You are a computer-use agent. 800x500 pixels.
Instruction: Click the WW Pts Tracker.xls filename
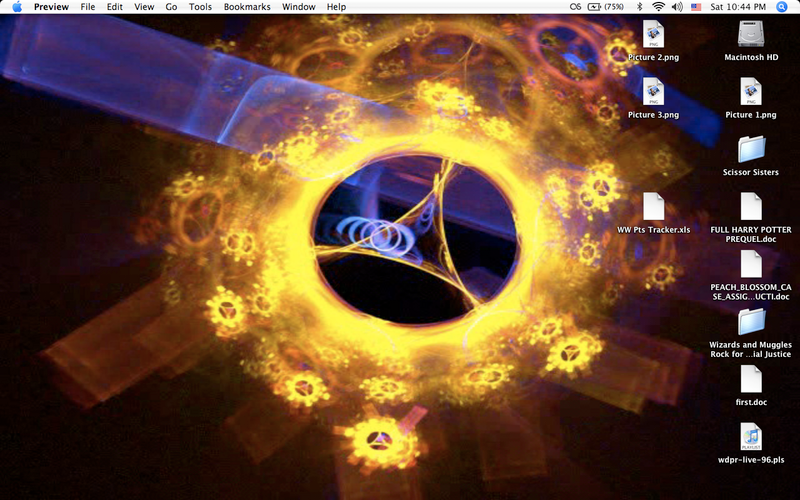tap(654, 230)
